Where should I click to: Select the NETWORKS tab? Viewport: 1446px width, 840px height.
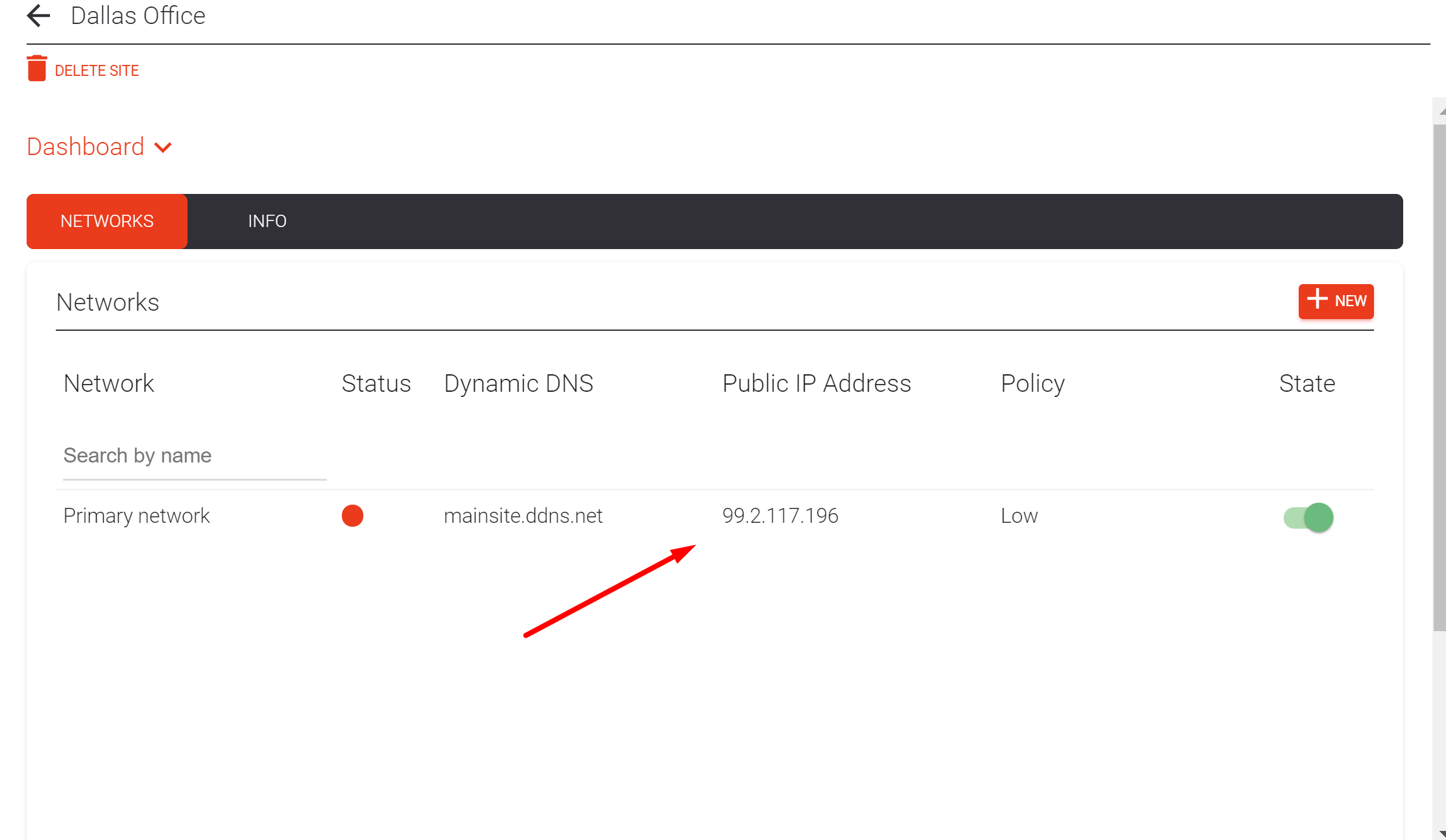107,221
